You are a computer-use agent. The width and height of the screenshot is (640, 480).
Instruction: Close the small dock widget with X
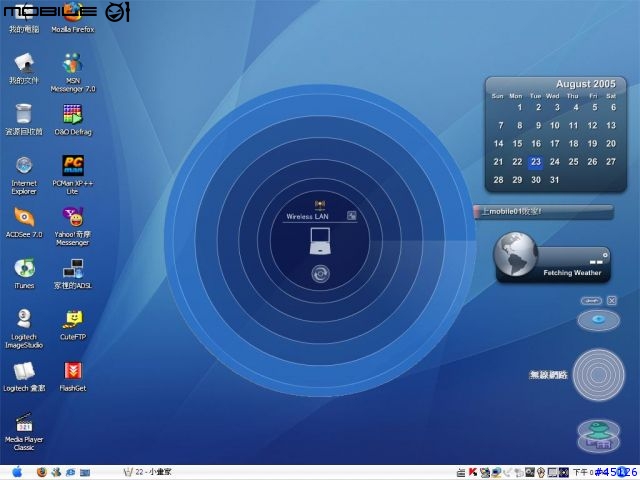(611, 301)
